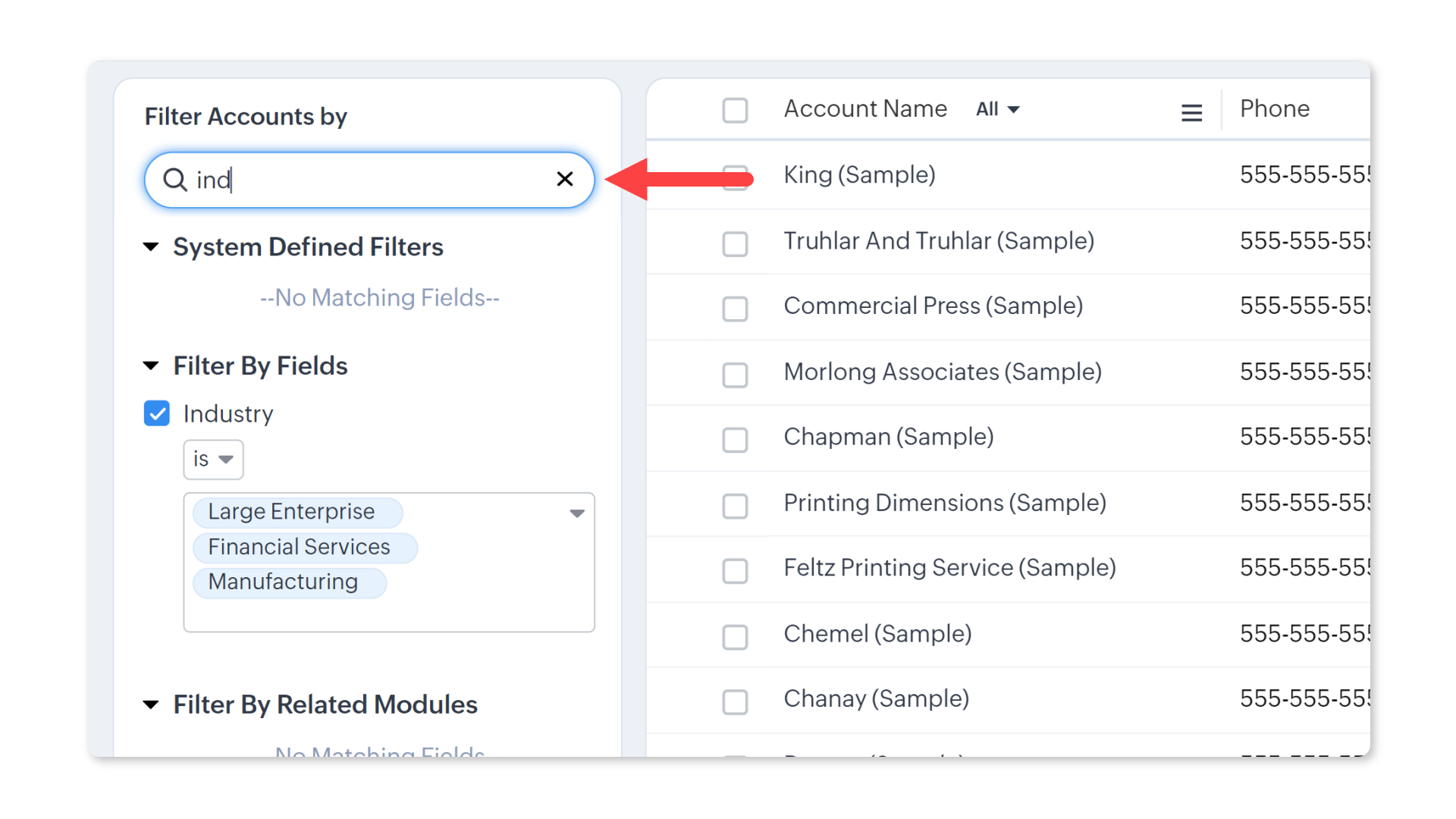Image resolution: width=1456 pixels, height=819 pixels.
Task: Sort by the Account Name column header
Action: [865, 109]
